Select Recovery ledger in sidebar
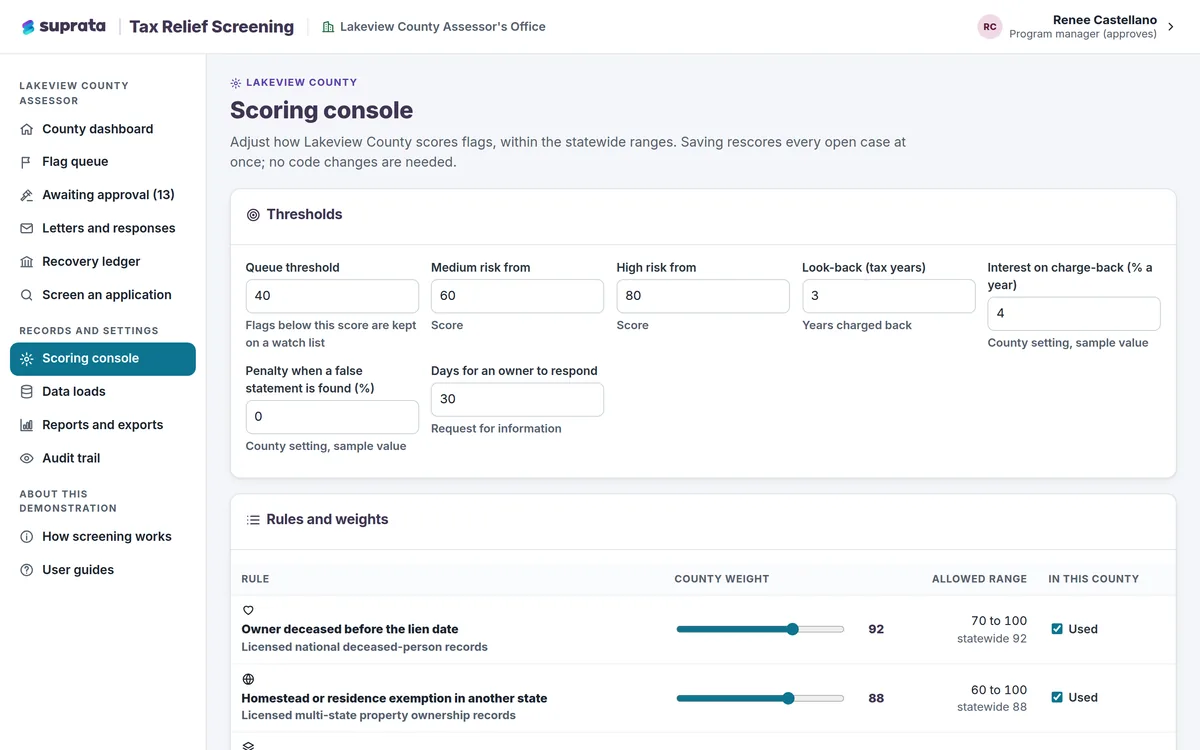Screen dimensions: 1200x750 click(103, 262)
